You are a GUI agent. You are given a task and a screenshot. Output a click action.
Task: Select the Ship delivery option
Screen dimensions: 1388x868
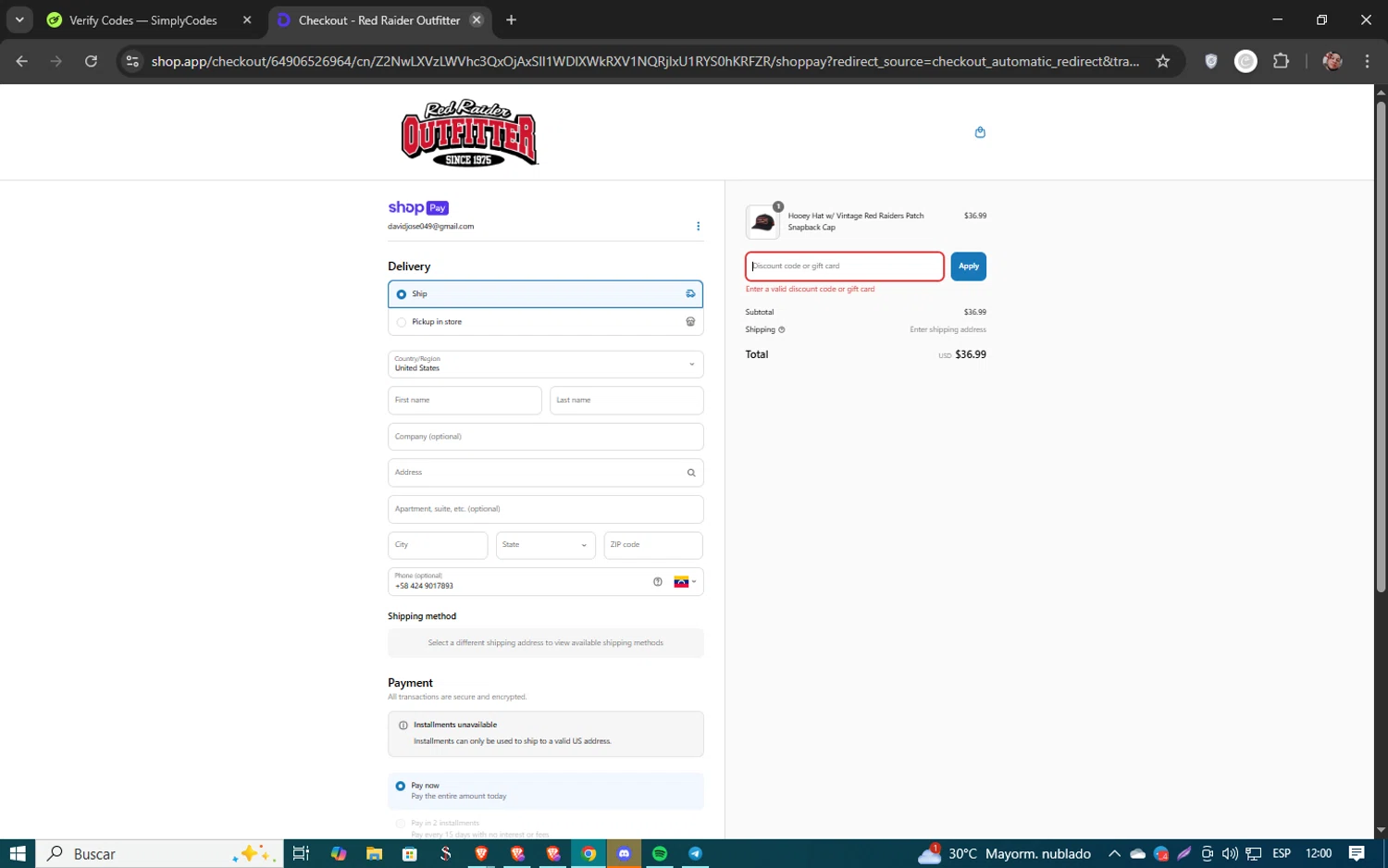tap(546, 294)
